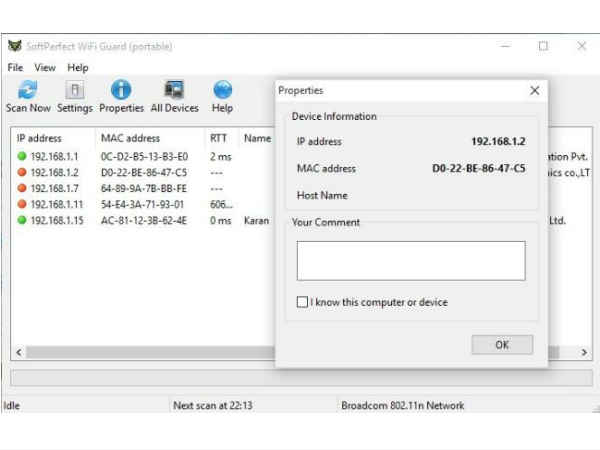Viewport: 600px width, 450px height.
Task: Sort by the IP address column header
Action: point(39,138)
